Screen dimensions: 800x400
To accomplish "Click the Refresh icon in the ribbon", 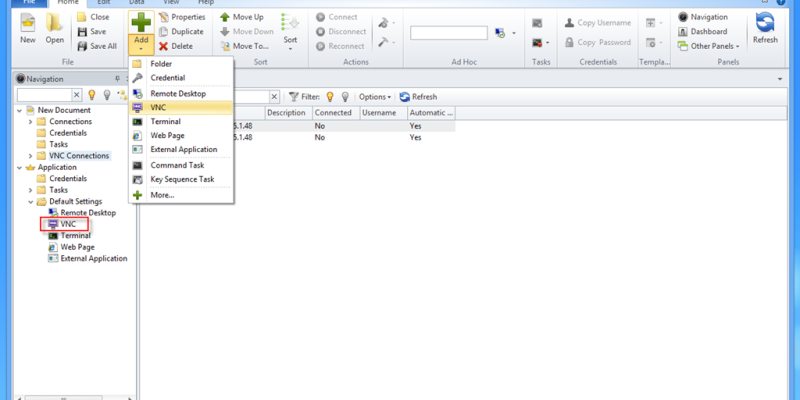I will [765, 23].
